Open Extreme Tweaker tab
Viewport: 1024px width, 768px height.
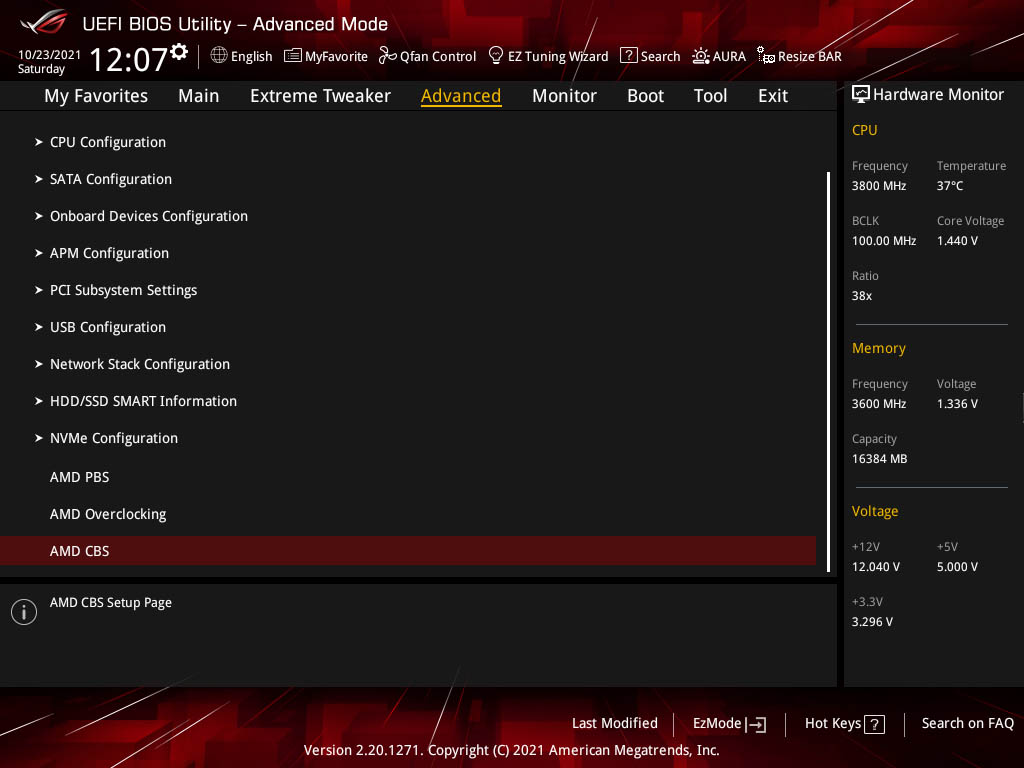320,96
